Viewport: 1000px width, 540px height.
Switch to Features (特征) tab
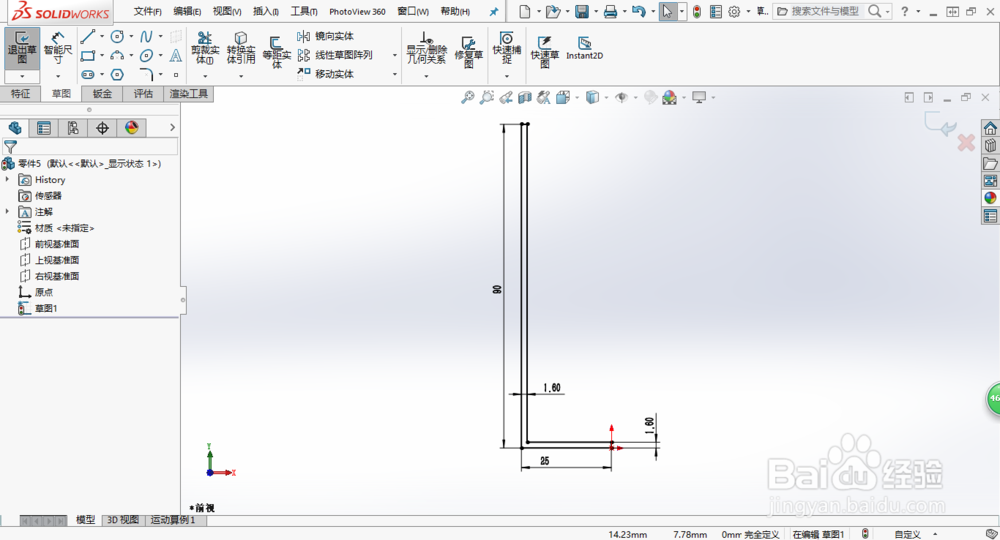pos(20,94)
